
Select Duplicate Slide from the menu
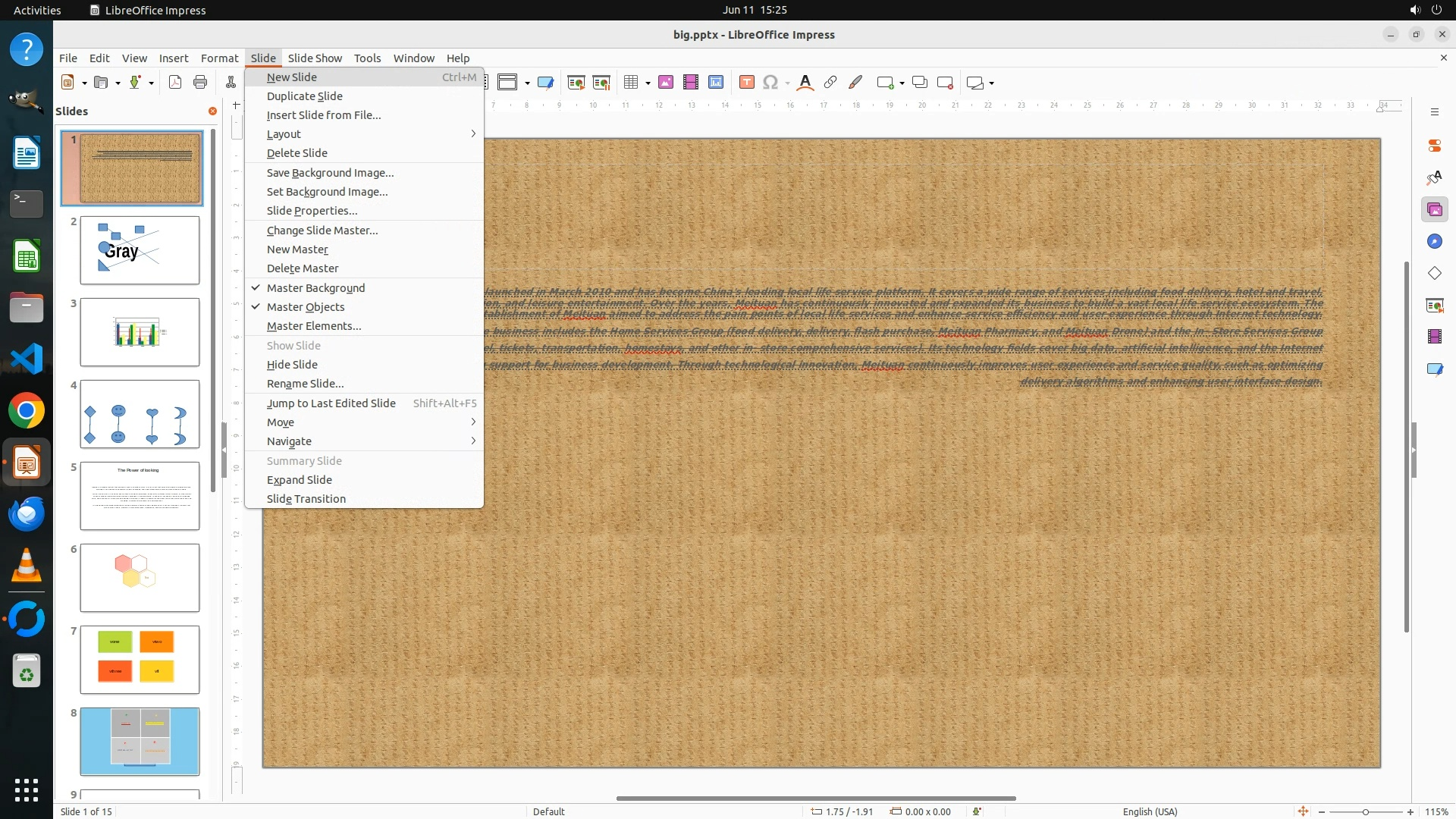point(304,96)
